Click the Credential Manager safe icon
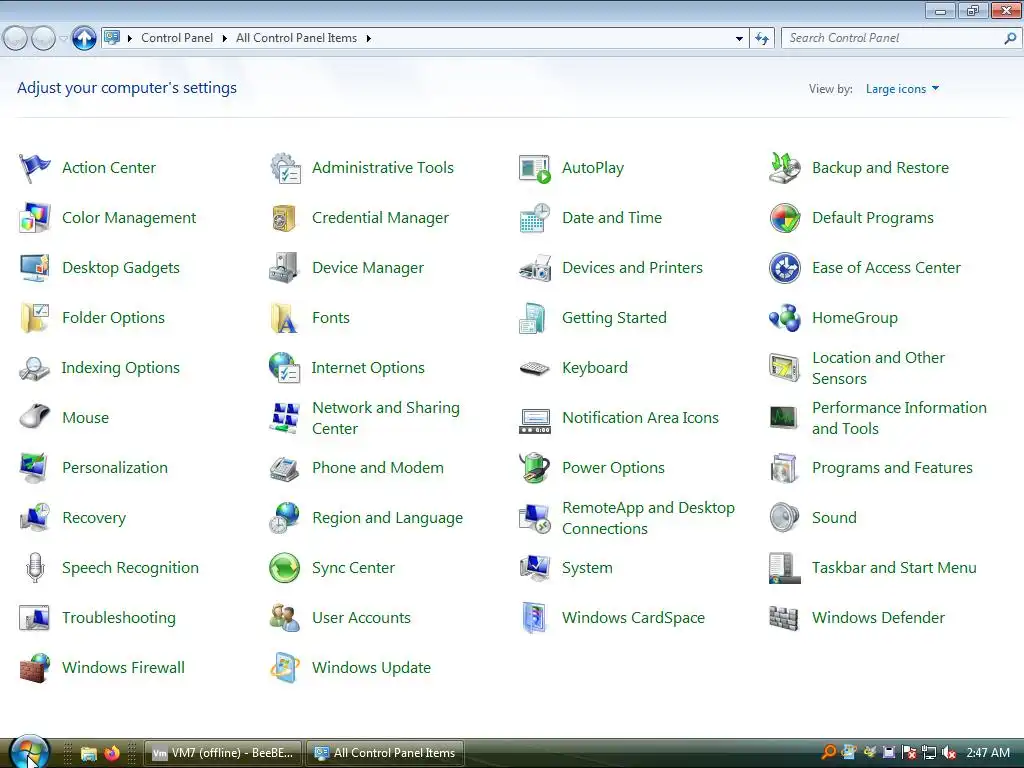This screenshot has width=1024, height=768. tap(284, 218)
